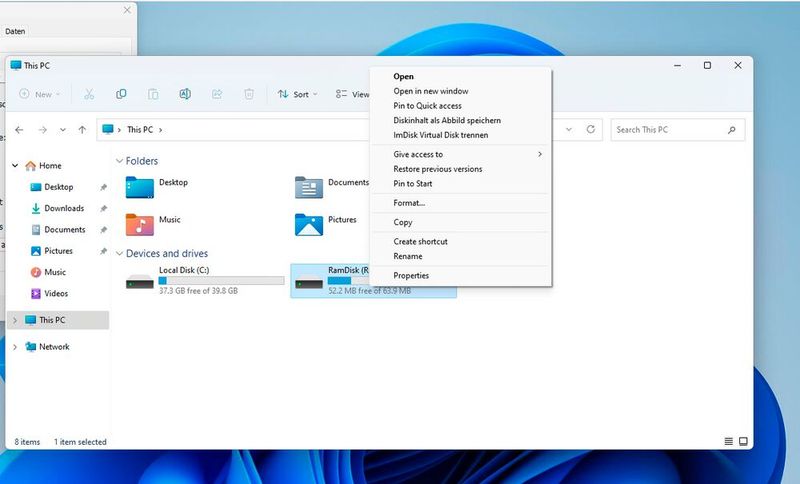Screen dimensions: 800x484
Task: Open the Give access to submenu
Action: click(461, 155)
